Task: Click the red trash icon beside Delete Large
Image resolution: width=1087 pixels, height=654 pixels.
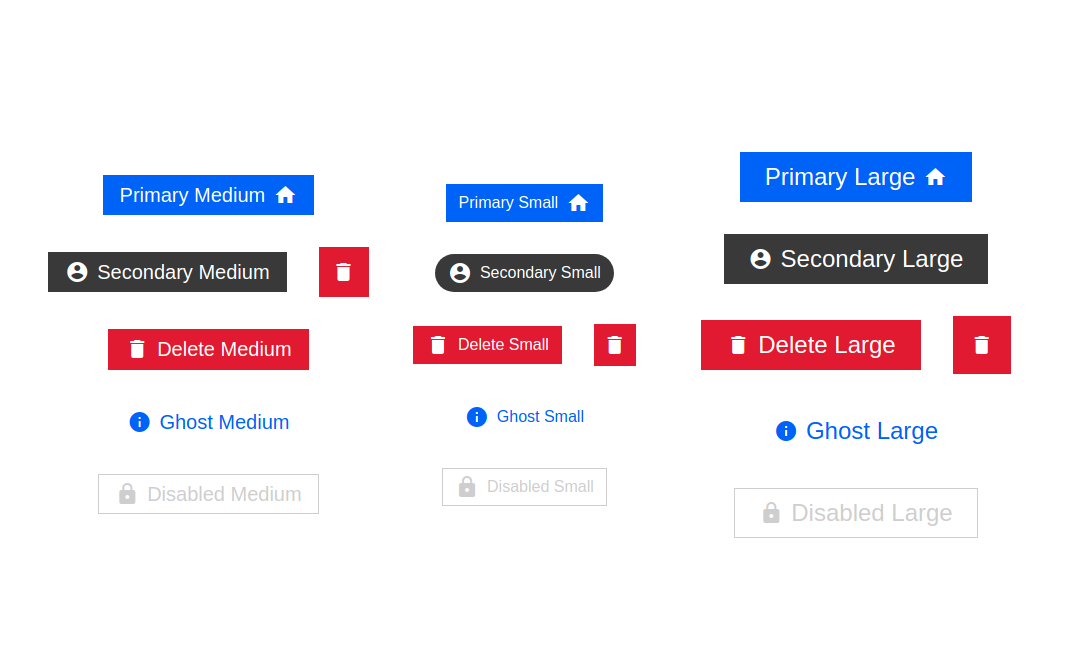Action: point(982,344)
